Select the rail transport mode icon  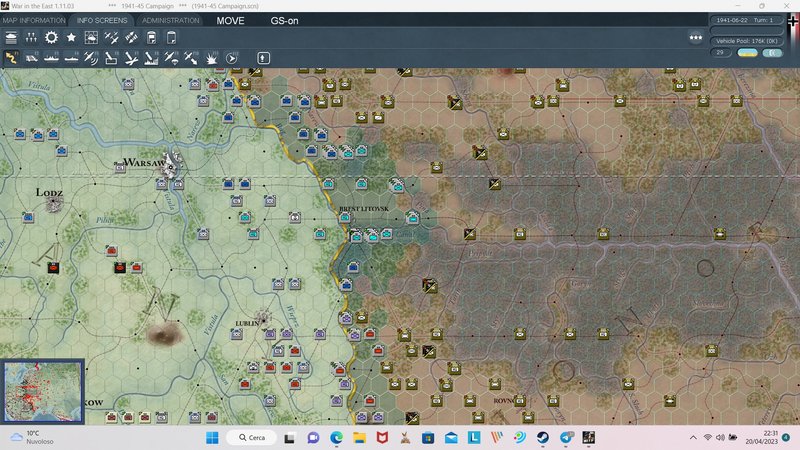[32, 58]
